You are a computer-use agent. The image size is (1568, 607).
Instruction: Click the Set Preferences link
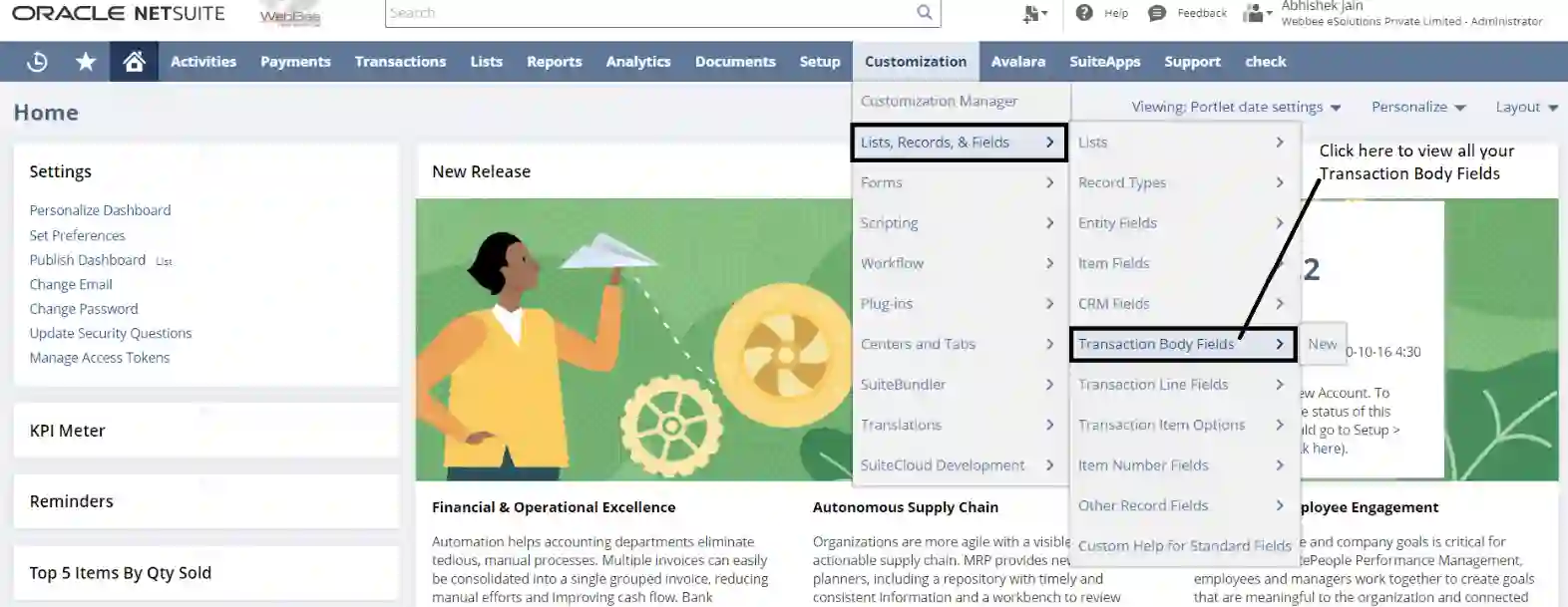click(x=77, y=235)
